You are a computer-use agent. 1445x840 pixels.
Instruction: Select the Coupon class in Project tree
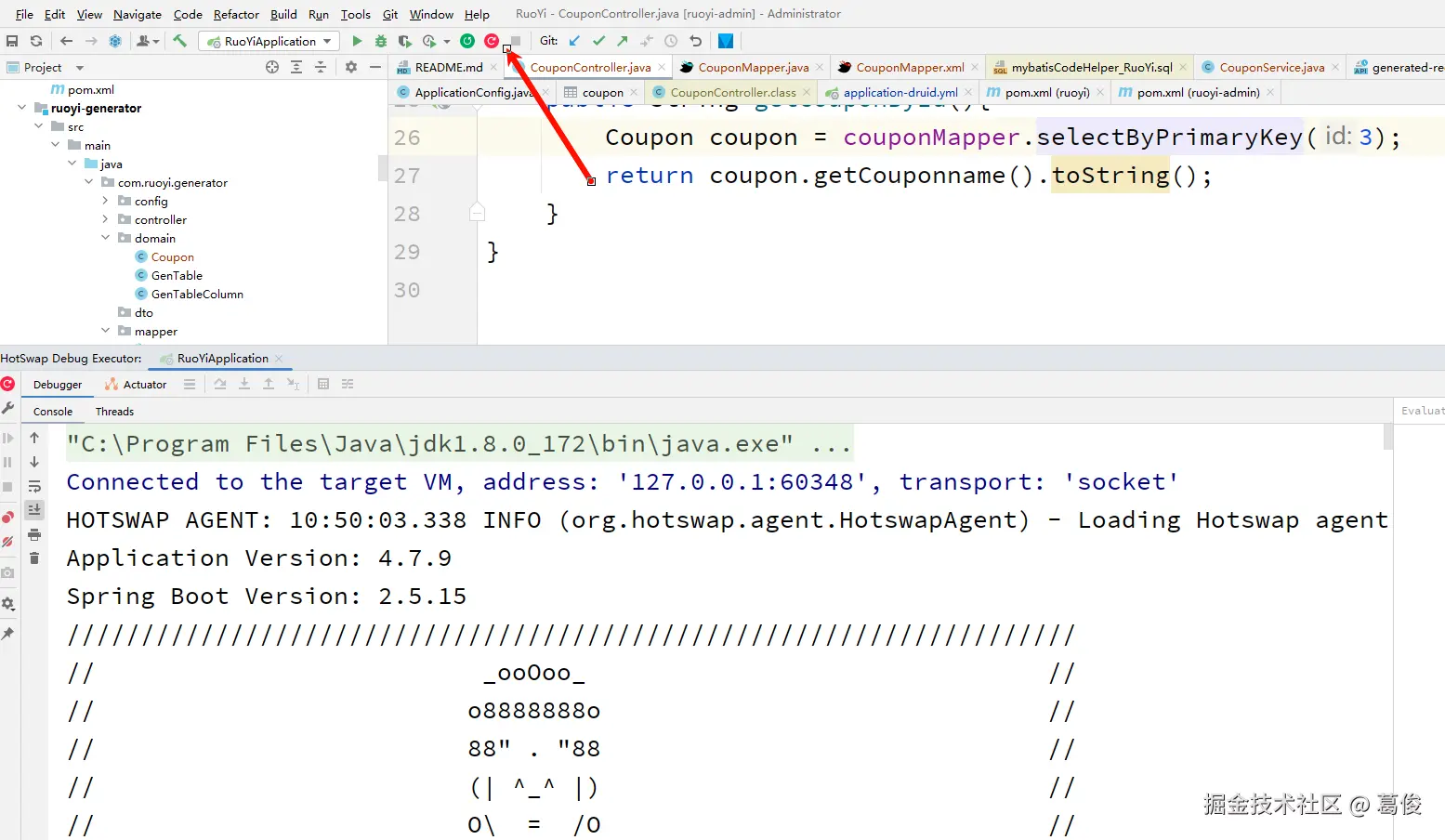(173, 256)
